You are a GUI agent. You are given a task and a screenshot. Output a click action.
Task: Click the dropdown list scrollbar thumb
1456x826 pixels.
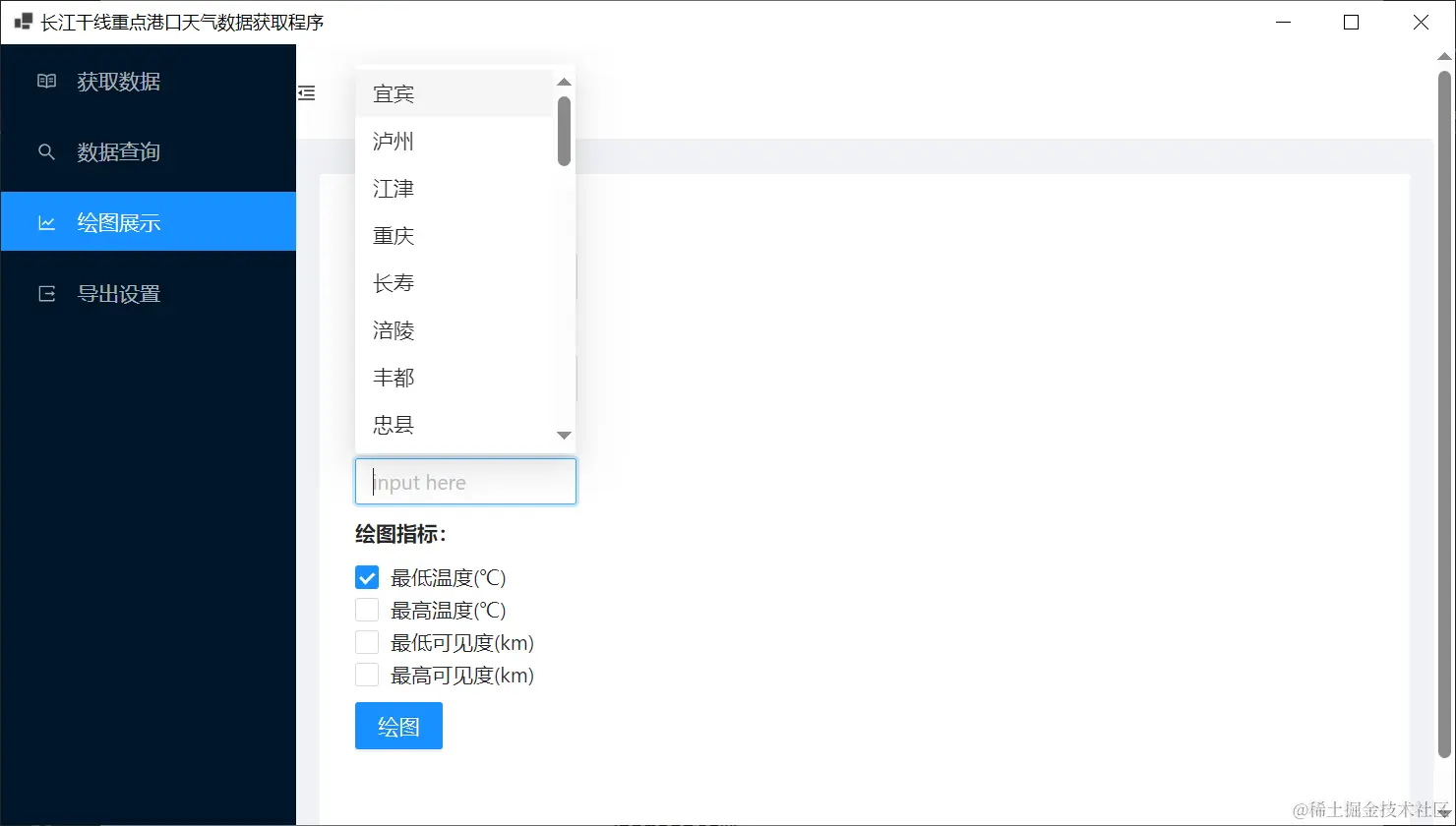click(564, 131)
